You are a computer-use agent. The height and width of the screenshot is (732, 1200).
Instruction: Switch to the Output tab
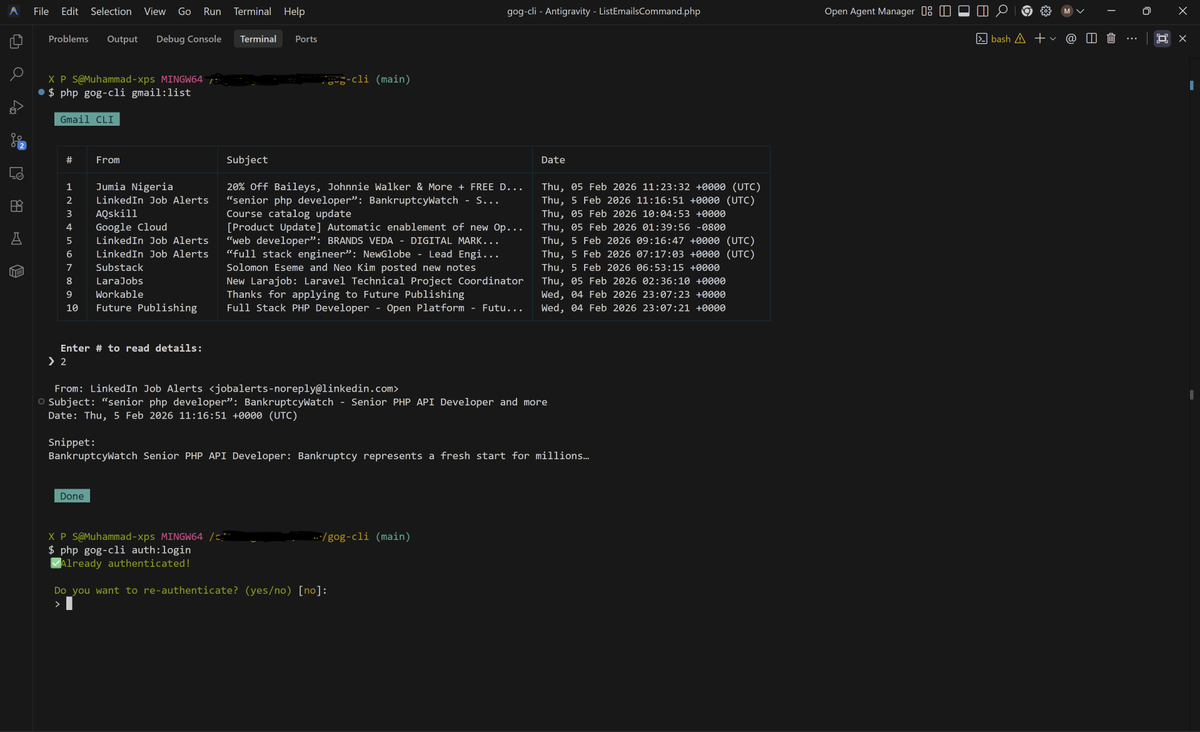tap(122, 39)
